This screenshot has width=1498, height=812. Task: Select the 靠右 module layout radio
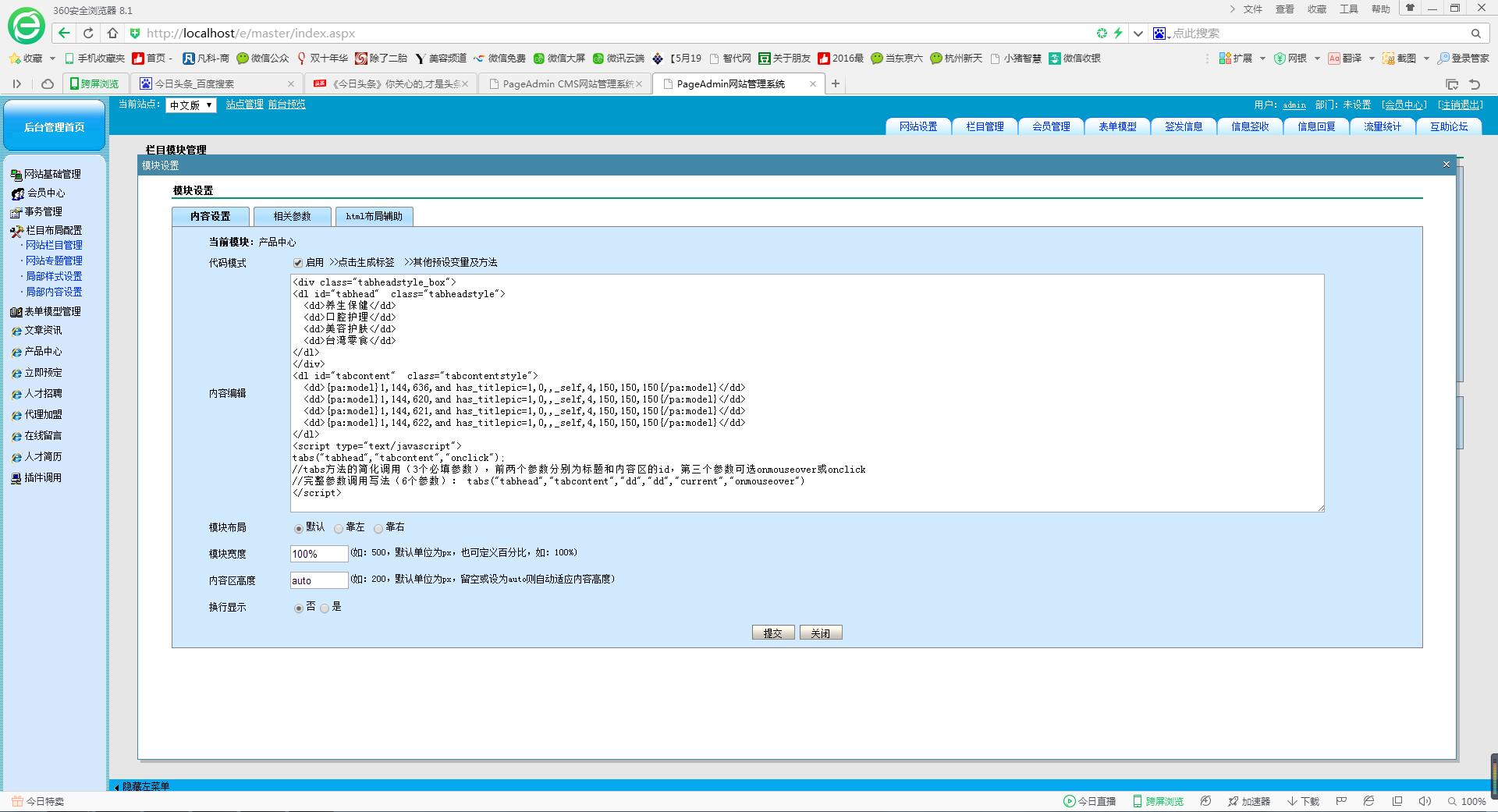coord(378,528)
